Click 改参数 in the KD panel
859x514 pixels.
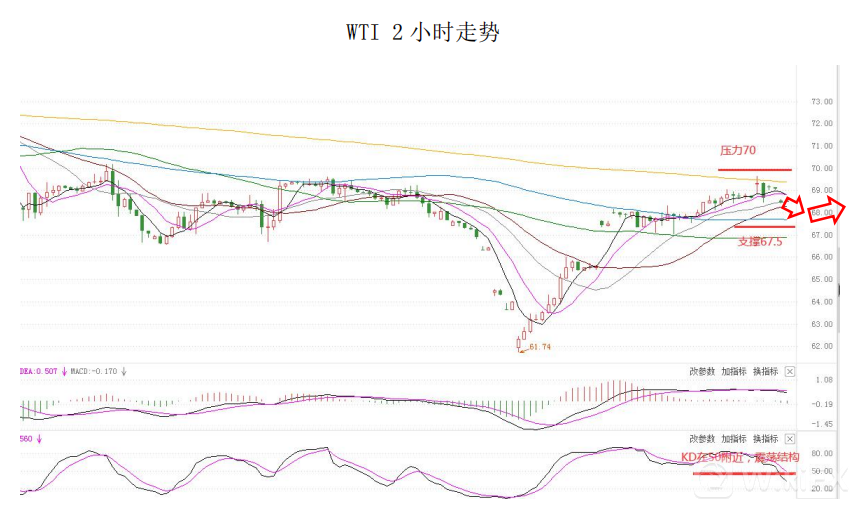[702, 439]
